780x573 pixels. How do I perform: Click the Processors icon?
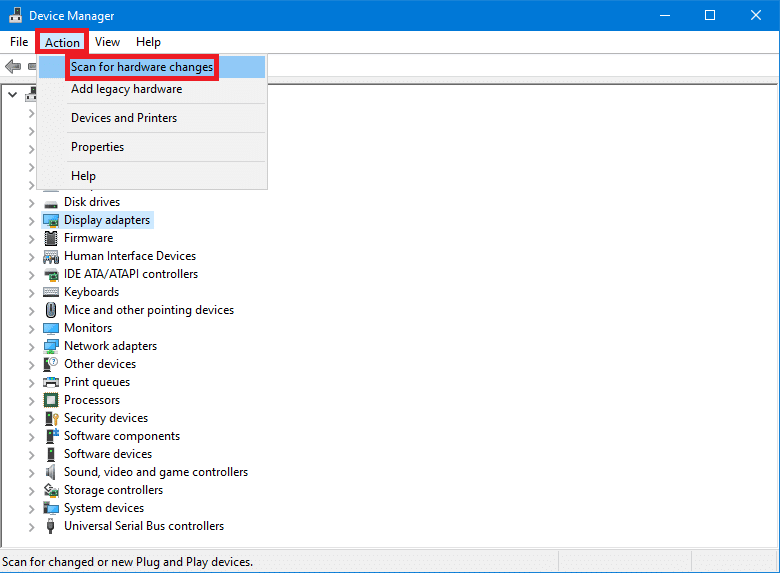click(51, 400)
